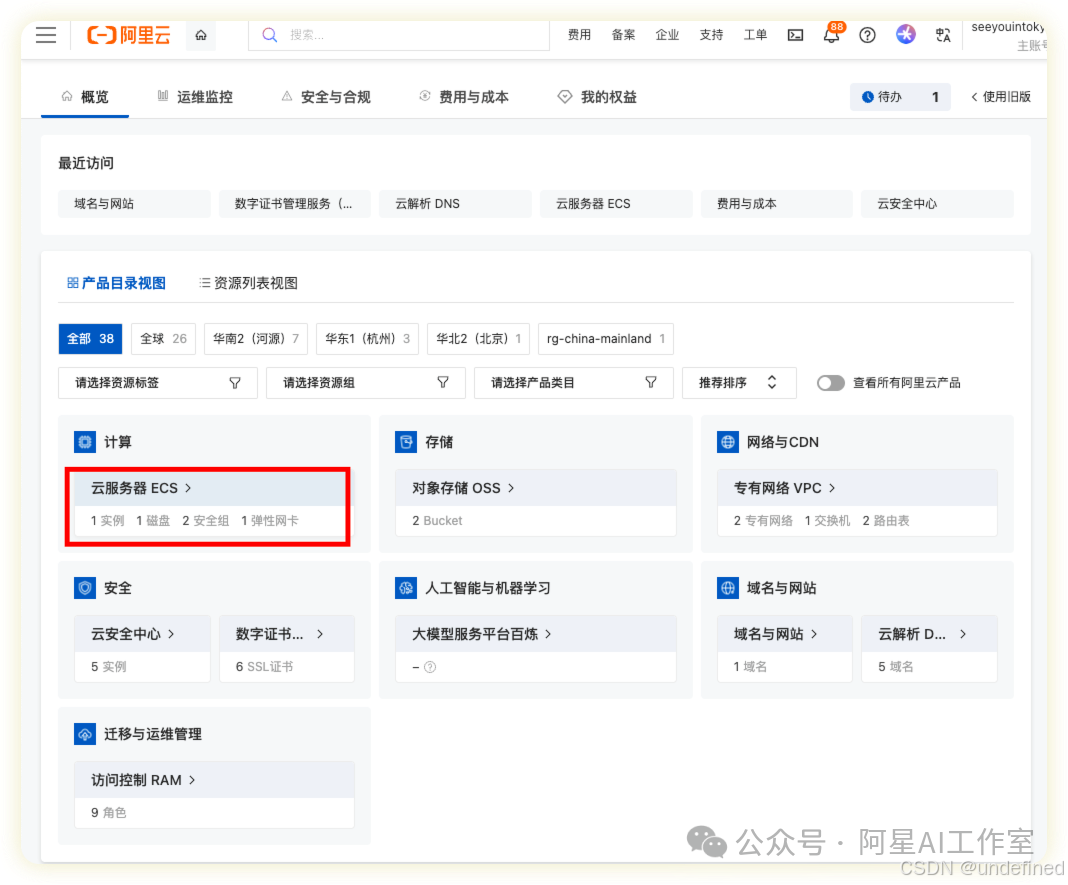Screen dimensions: 1068x885
Task: Click the 安全 shield icon
Action: pyautogui.click(x=85, y=588)
